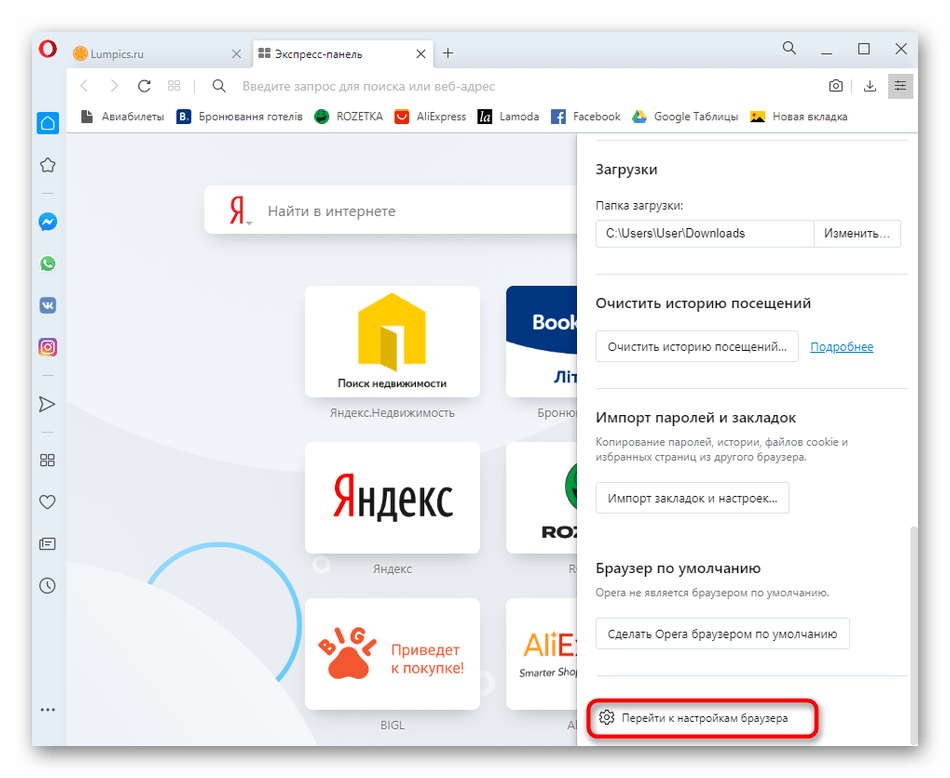
Task: Open the Opera main menu logo
Action: [48, 48]
